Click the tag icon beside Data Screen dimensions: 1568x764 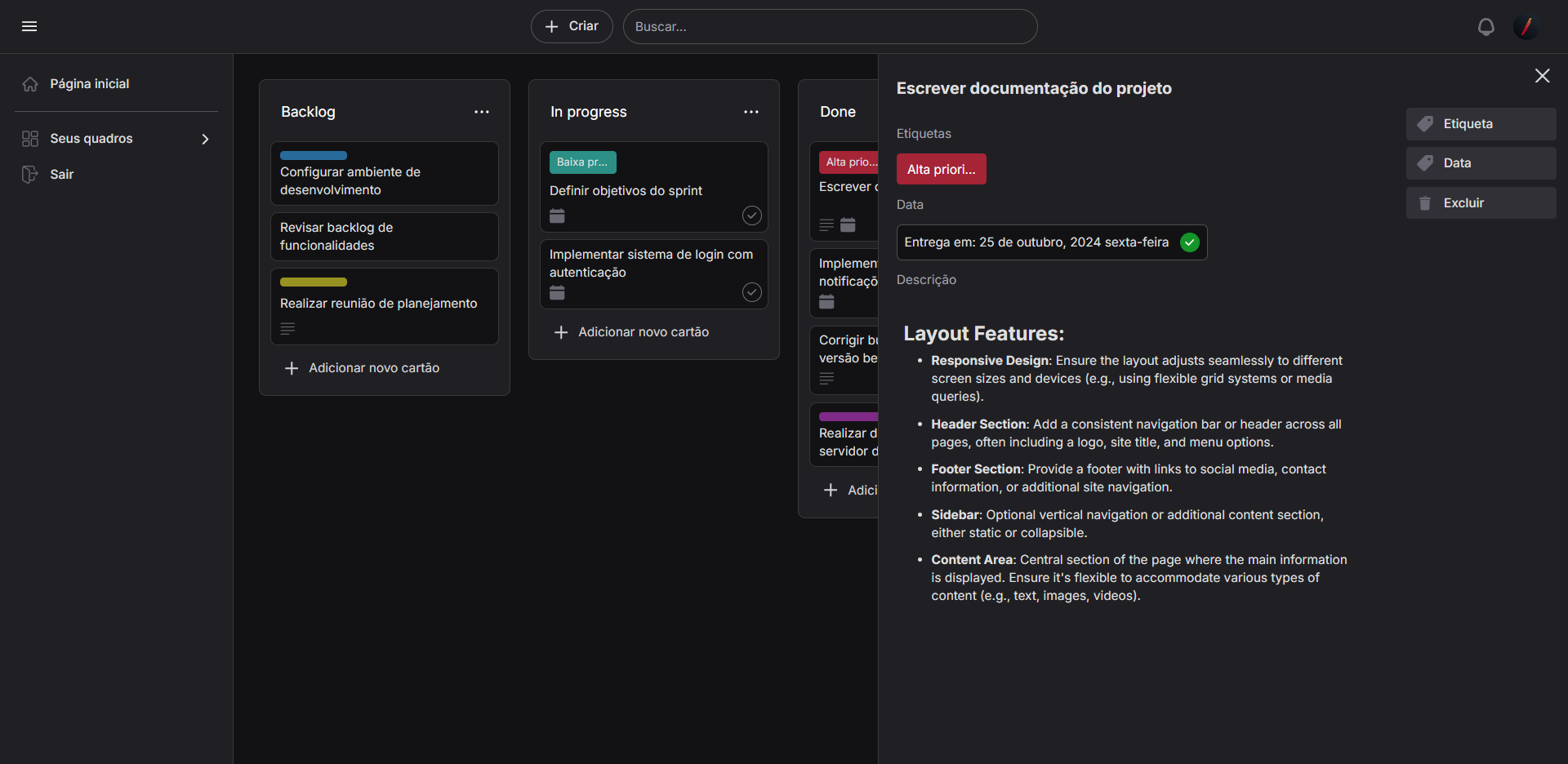point(1425,163)
